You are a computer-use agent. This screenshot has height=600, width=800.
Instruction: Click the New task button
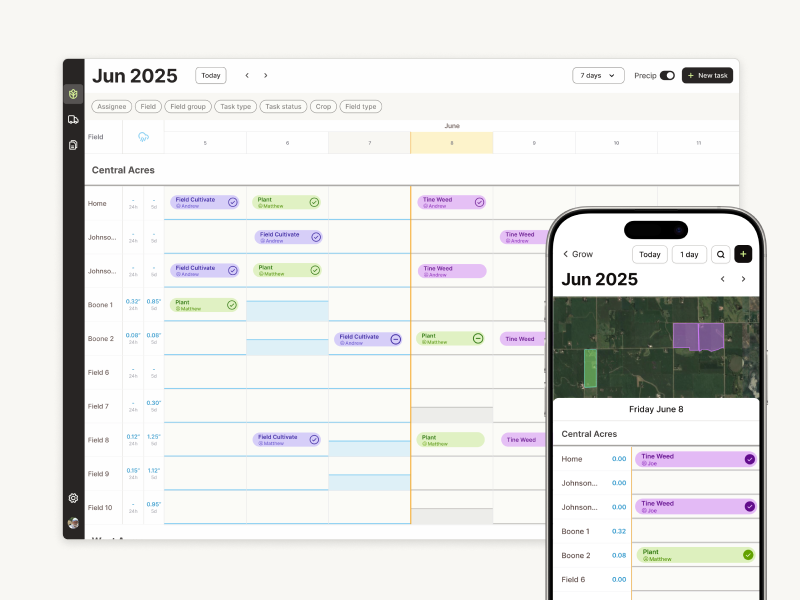707,75
